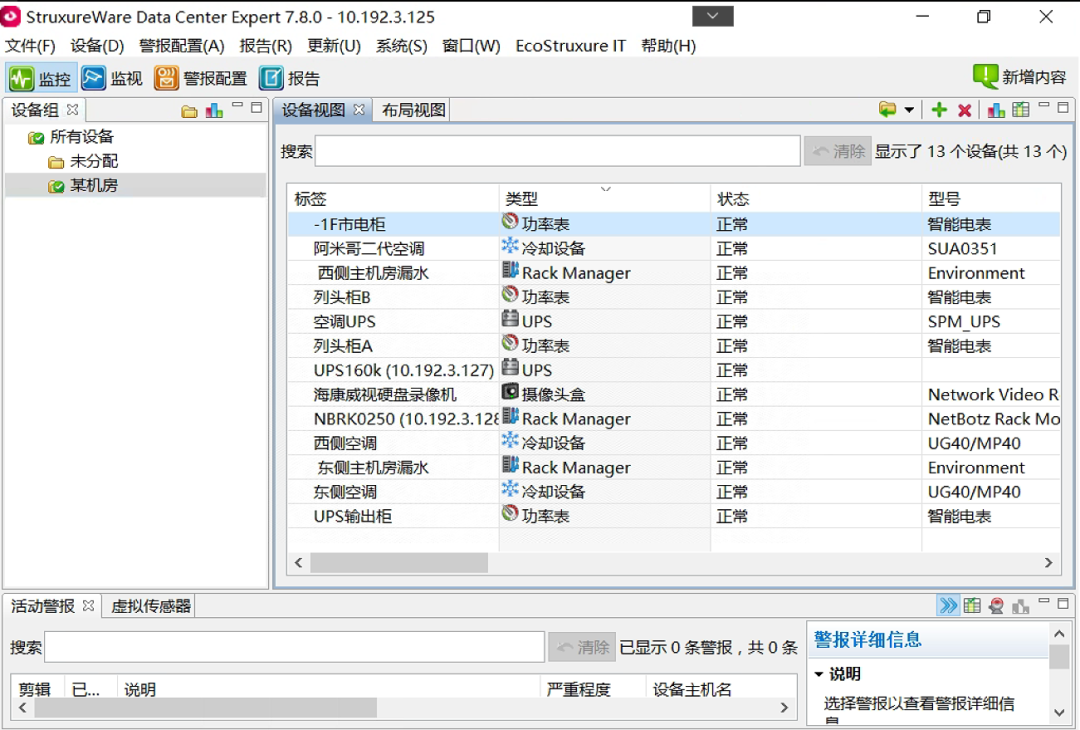Toggle the double-arrow alarm details icon

[x=948, y=605]
